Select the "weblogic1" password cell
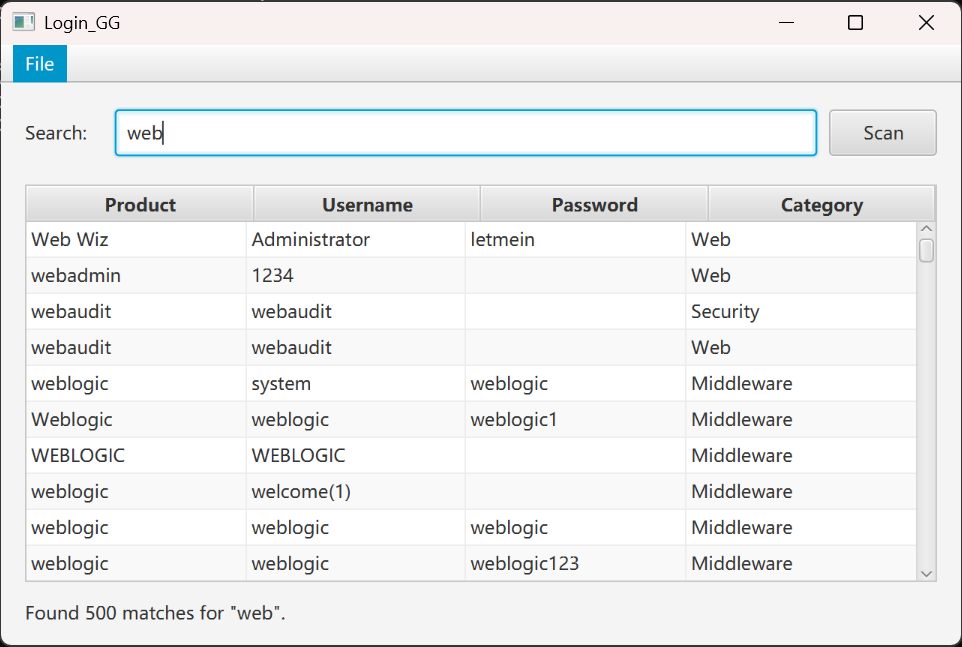The height and width of the screenshot is (647, 962). coord(575,419)
